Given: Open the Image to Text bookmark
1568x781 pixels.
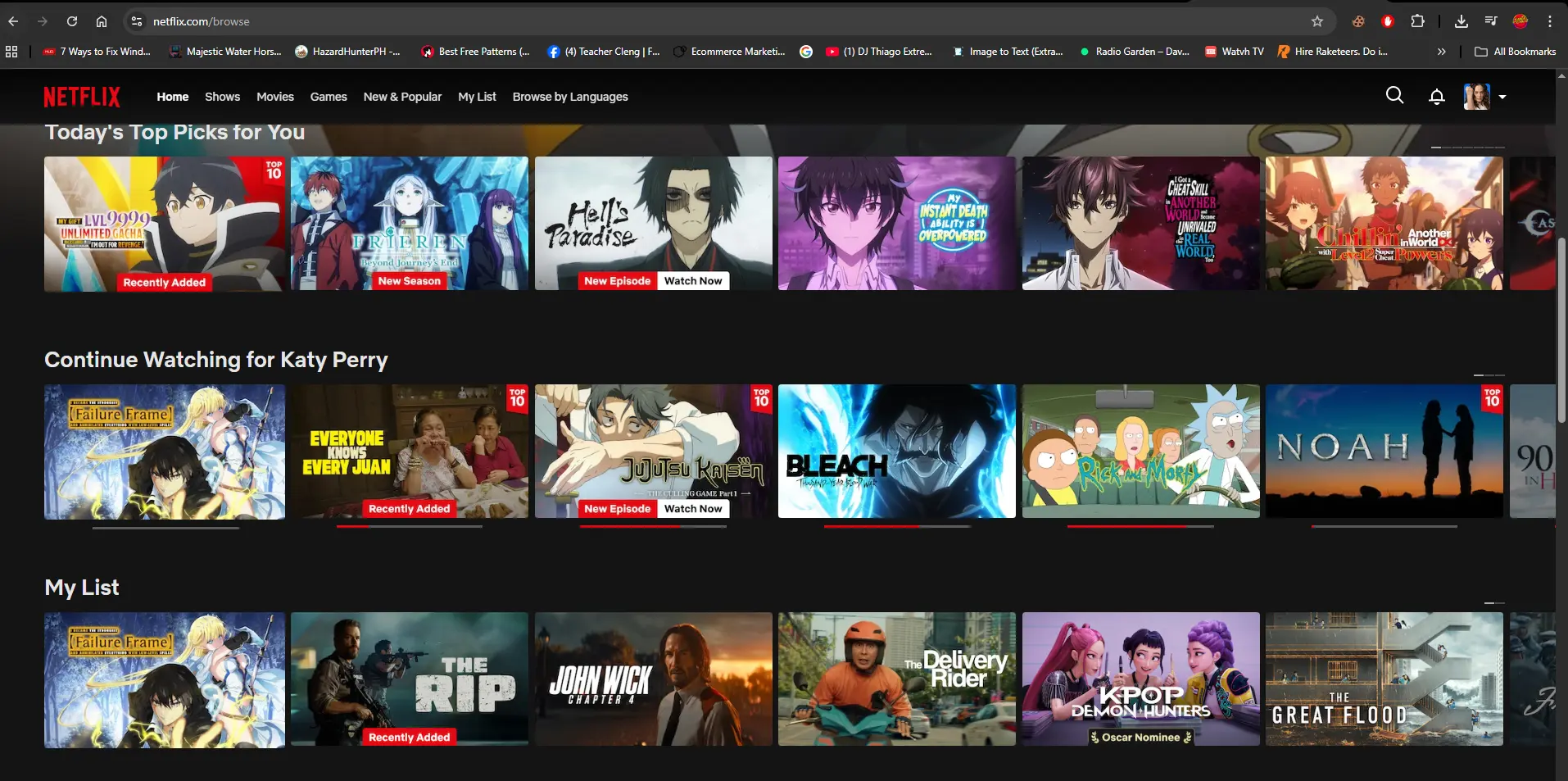Looking at the screenshot, I should 1008,52.
